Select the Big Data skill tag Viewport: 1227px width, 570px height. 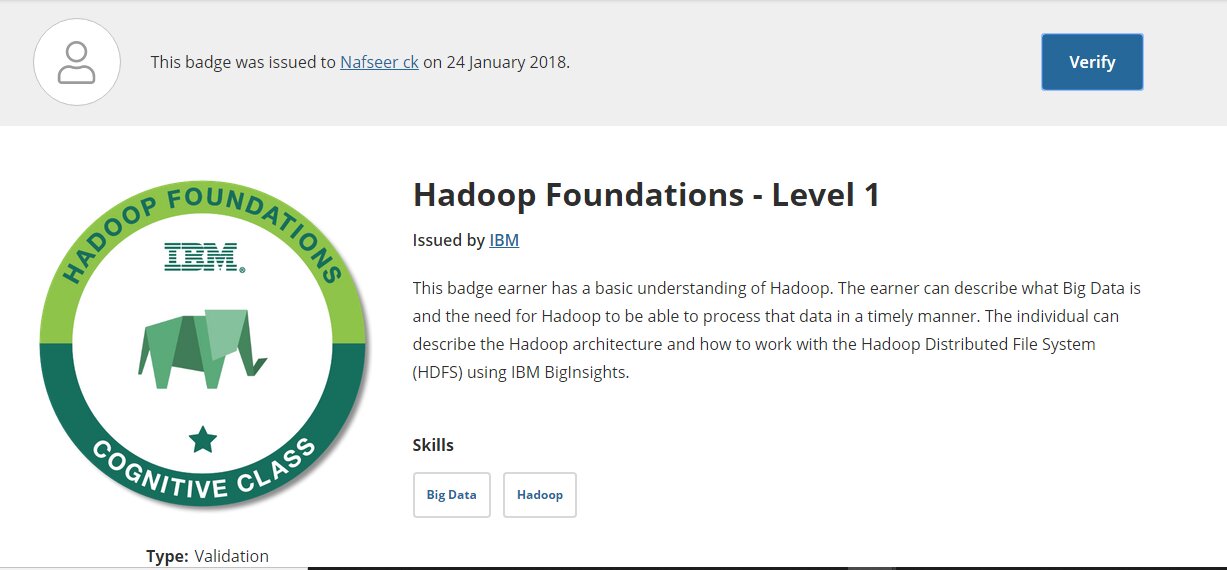pos(452,495)
